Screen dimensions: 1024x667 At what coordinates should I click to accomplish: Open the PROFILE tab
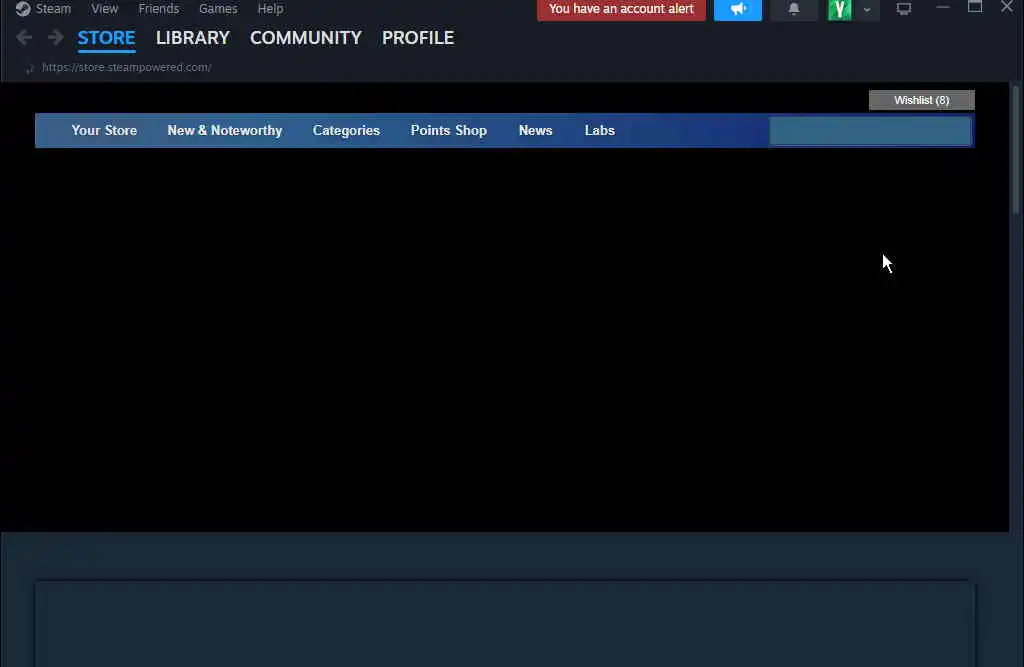(x=418, y=38)
